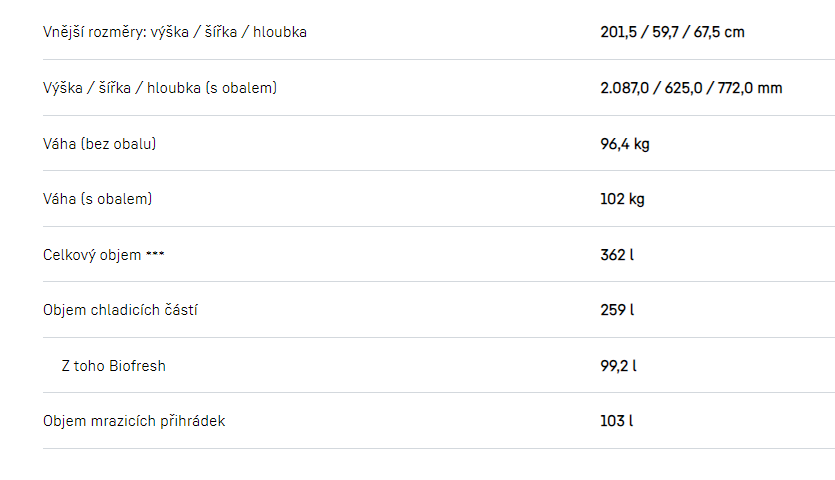Click the 'Objem chladicích částí' label
The height and width of the screenshot is (480, 835).
click(120, 310)
